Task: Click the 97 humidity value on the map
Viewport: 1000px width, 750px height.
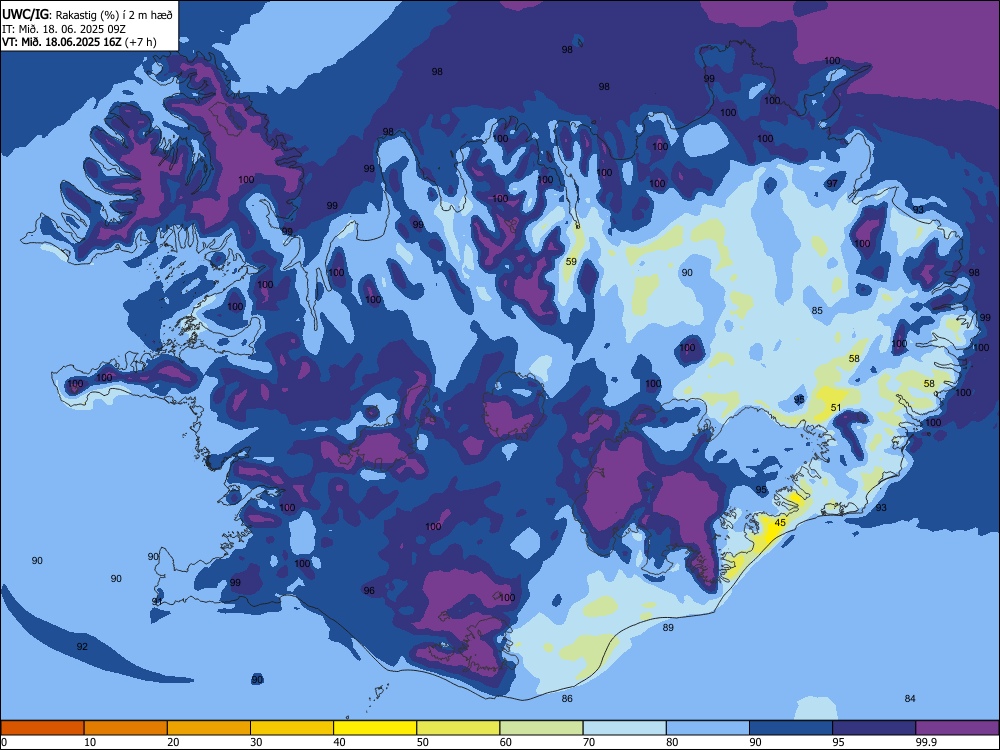Action: 832,184
